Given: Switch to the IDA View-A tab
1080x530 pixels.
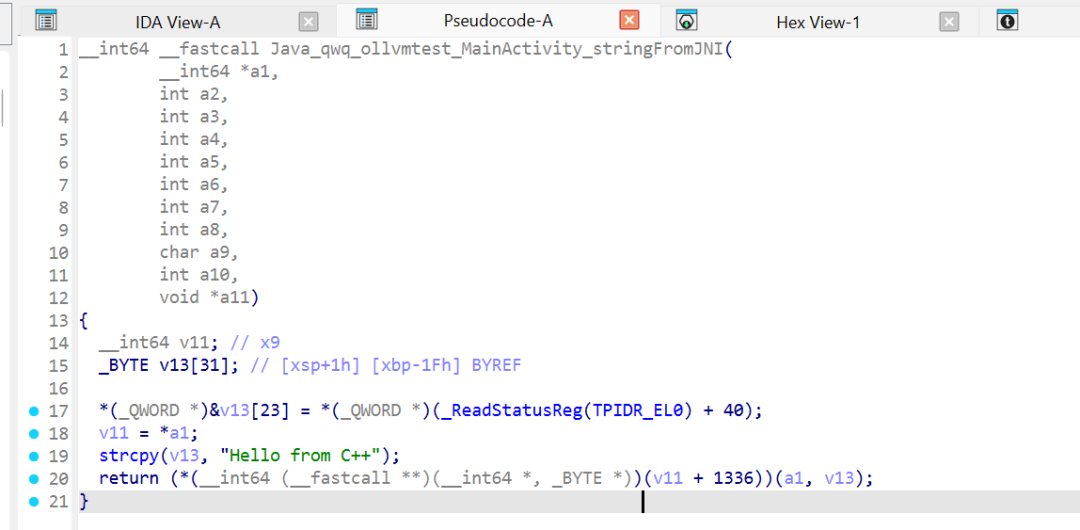Looking at the screenshot, I should click(x=178, y=22).
